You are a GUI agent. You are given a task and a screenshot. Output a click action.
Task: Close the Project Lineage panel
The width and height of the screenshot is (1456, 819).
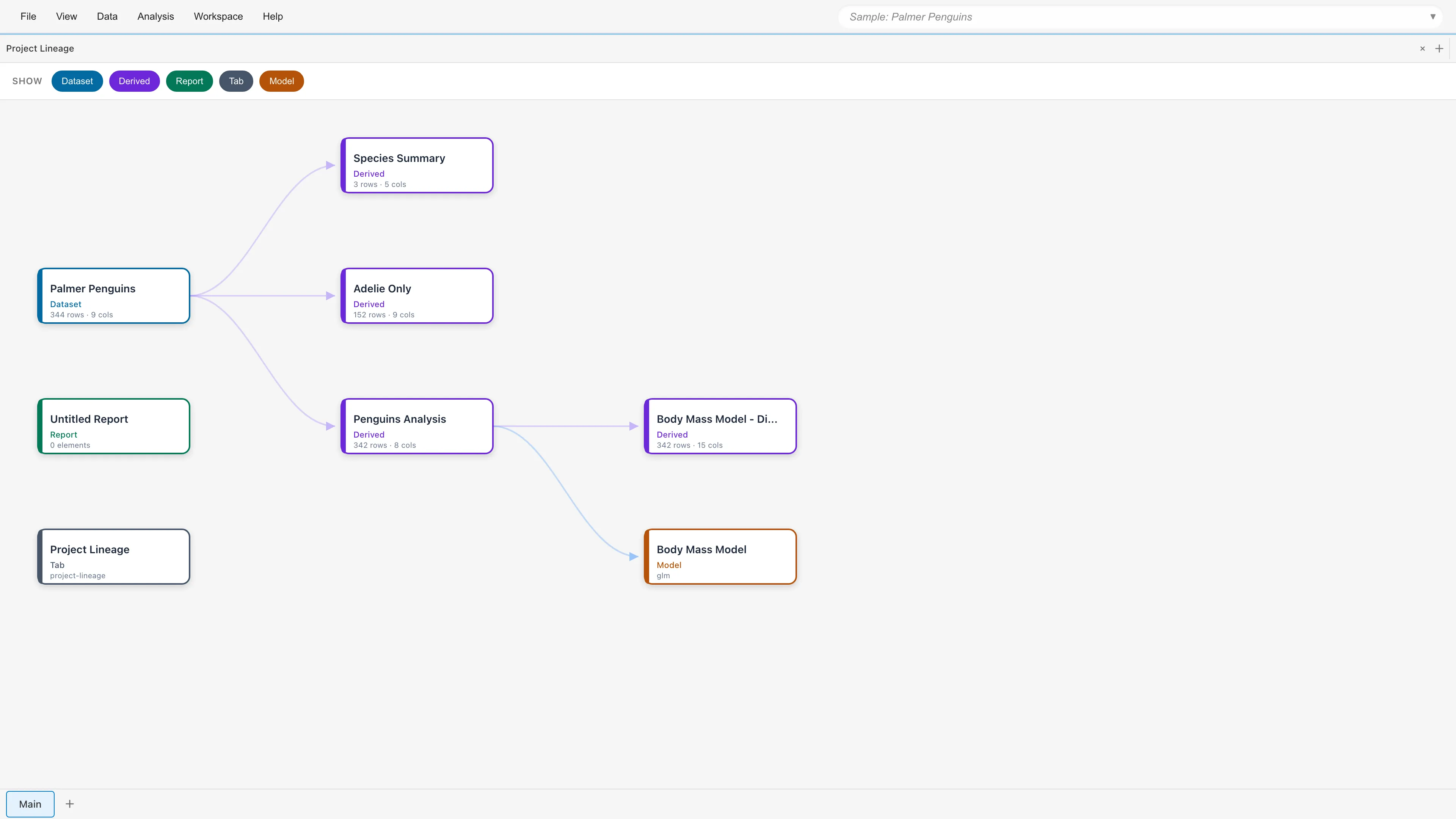click(1422, 49)
